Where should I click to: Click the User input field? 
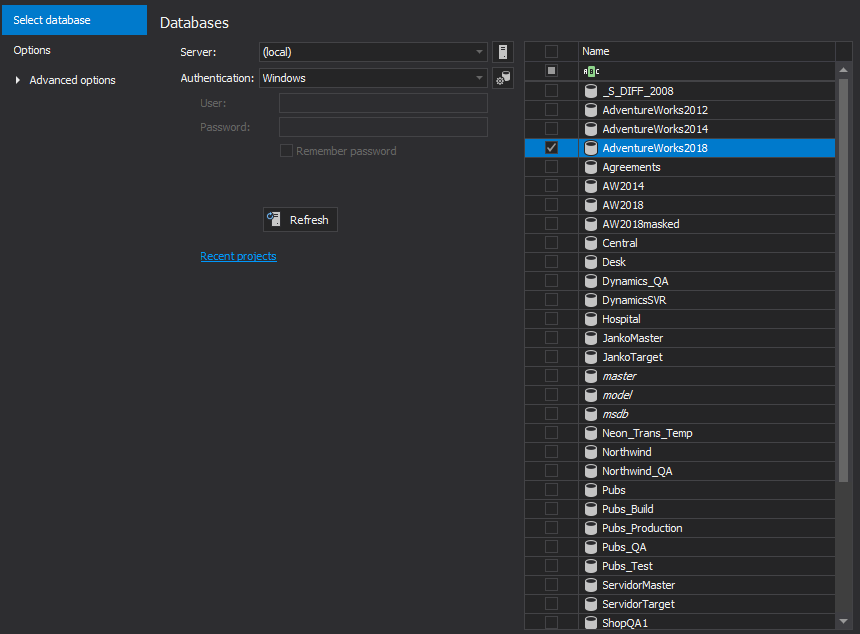coord(383,103)
